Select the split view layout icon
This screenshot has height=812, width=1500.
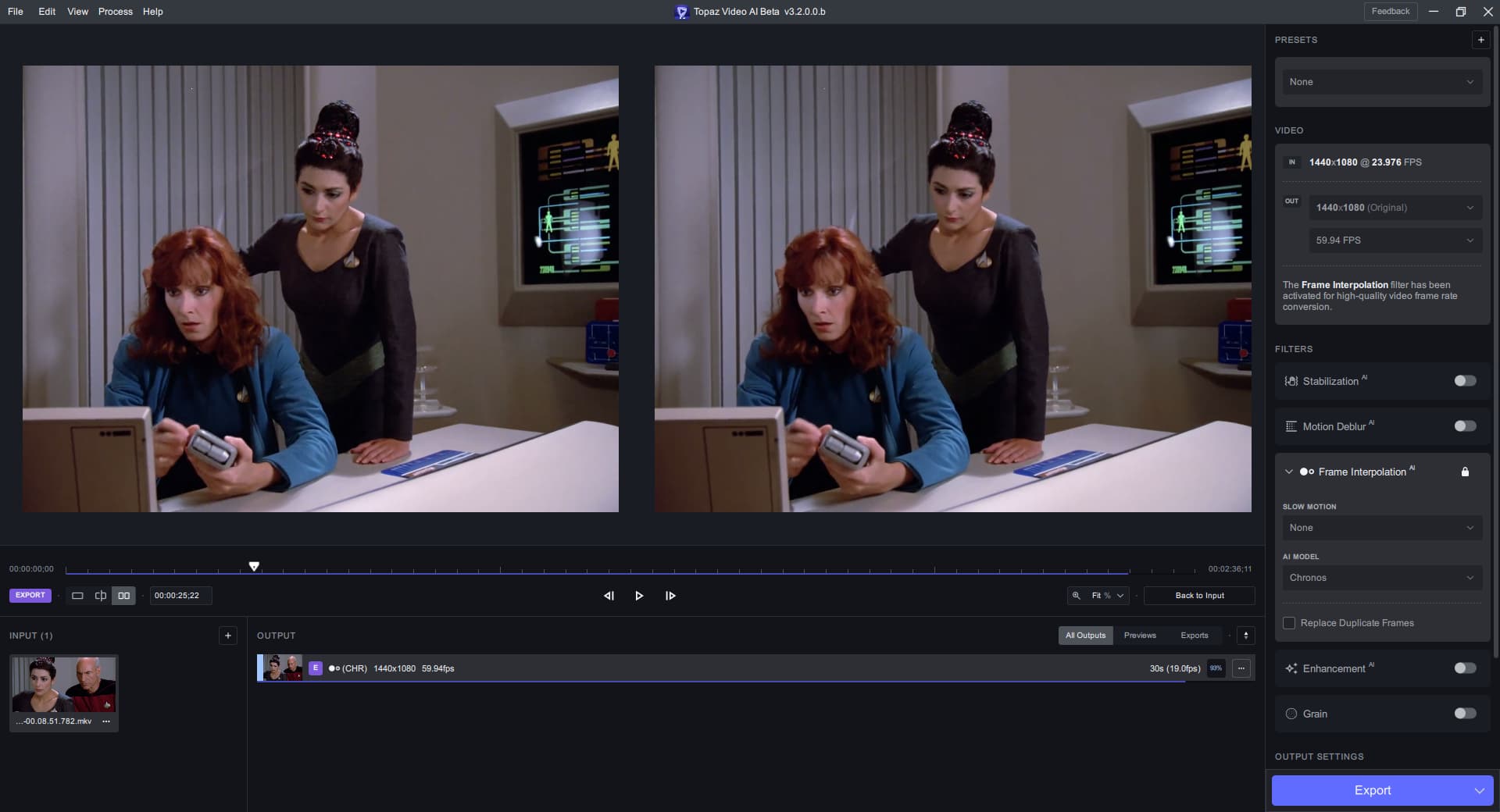[x=101, y=596]
